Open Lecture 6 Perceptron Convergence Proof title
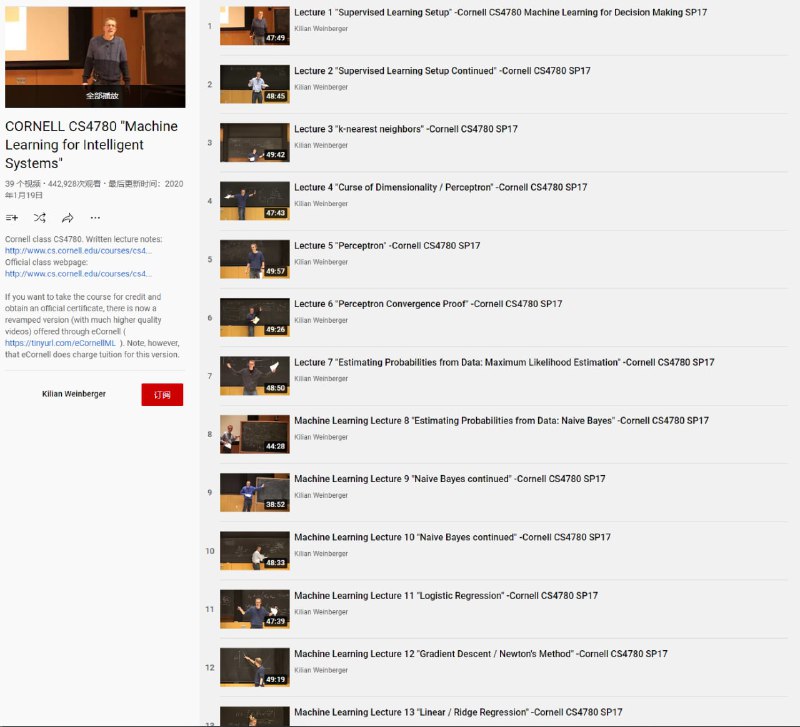 (x=428, y=304)
